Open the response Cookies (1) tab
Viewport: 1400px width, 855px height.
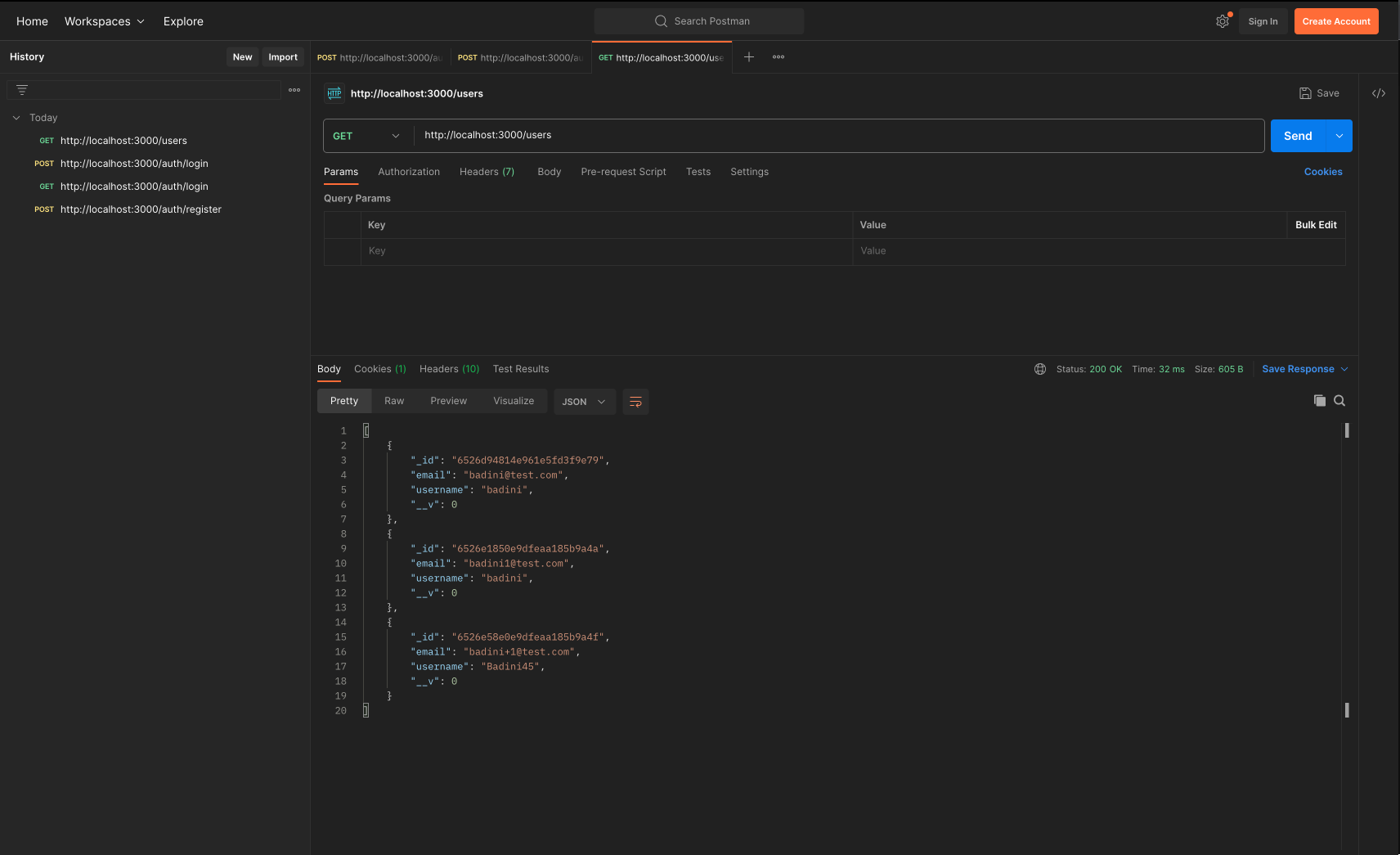pos(380,369)
